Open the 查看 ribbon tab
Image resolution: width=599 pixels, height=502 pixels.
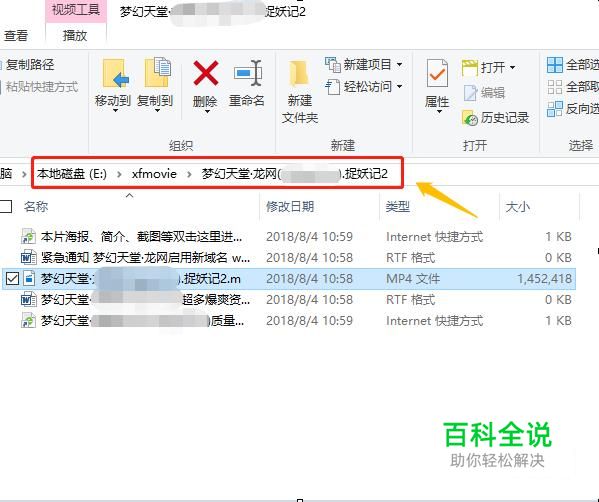tap(16, 36)
